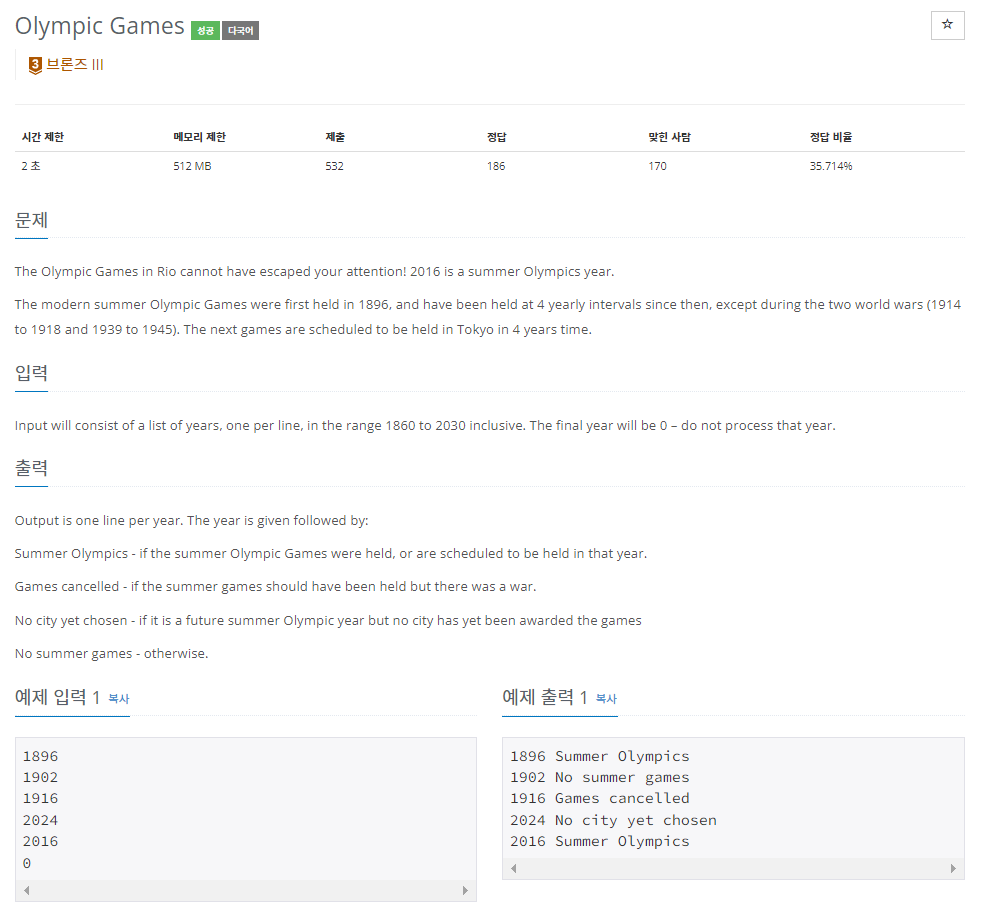Click the 제출 column header
Image resolution: width=986 pixels, height=916 pixels.
335,137
